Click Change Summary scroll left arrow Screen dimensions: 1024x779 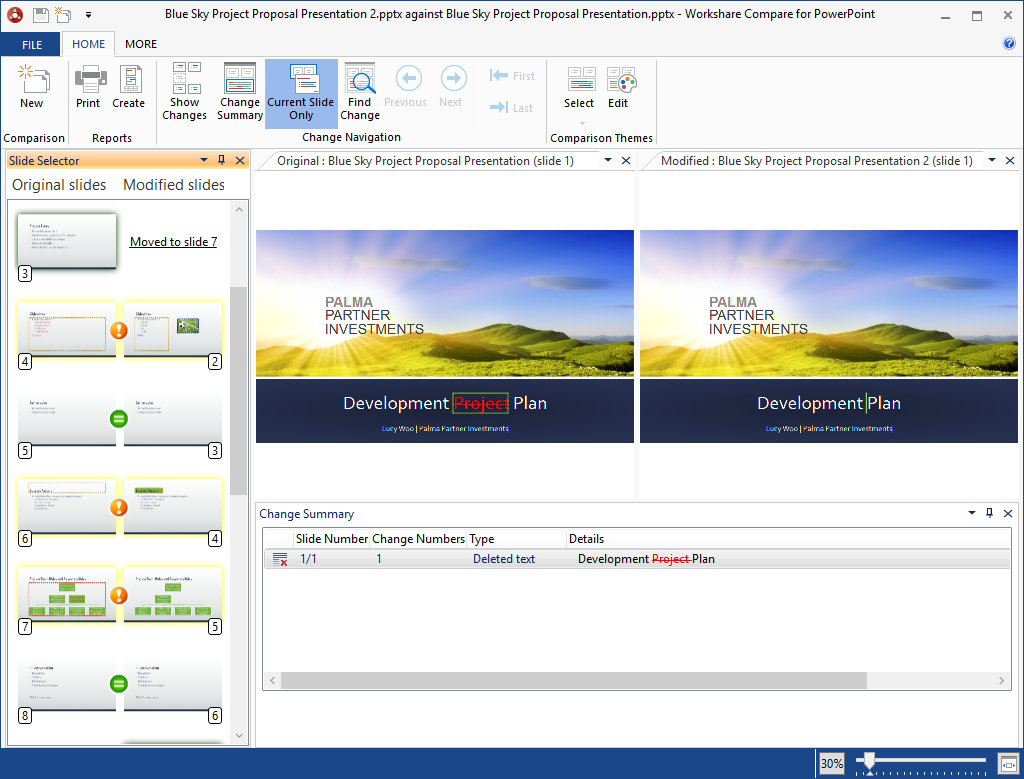point(273,680)
